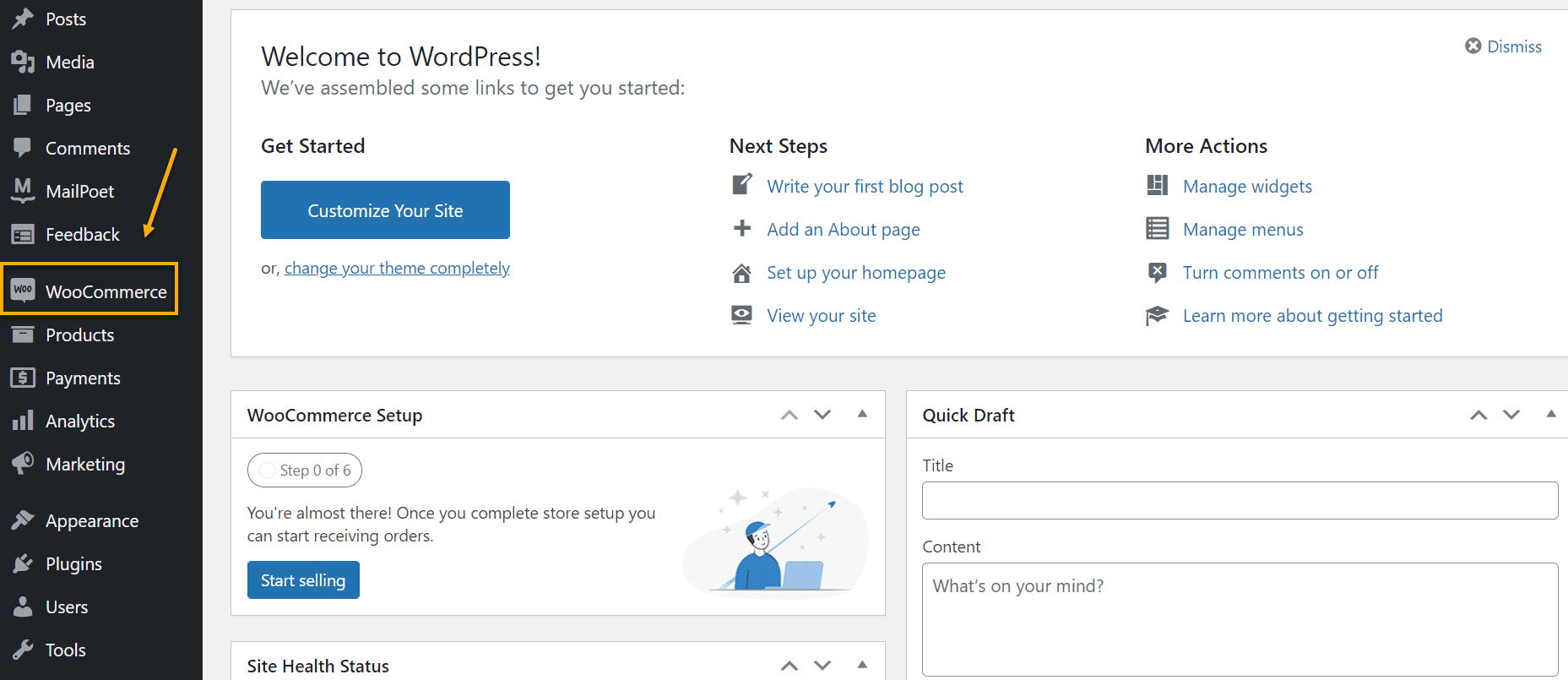
Task: Click the house icon beside Set up your homepage
Action: tap(742, 273)
